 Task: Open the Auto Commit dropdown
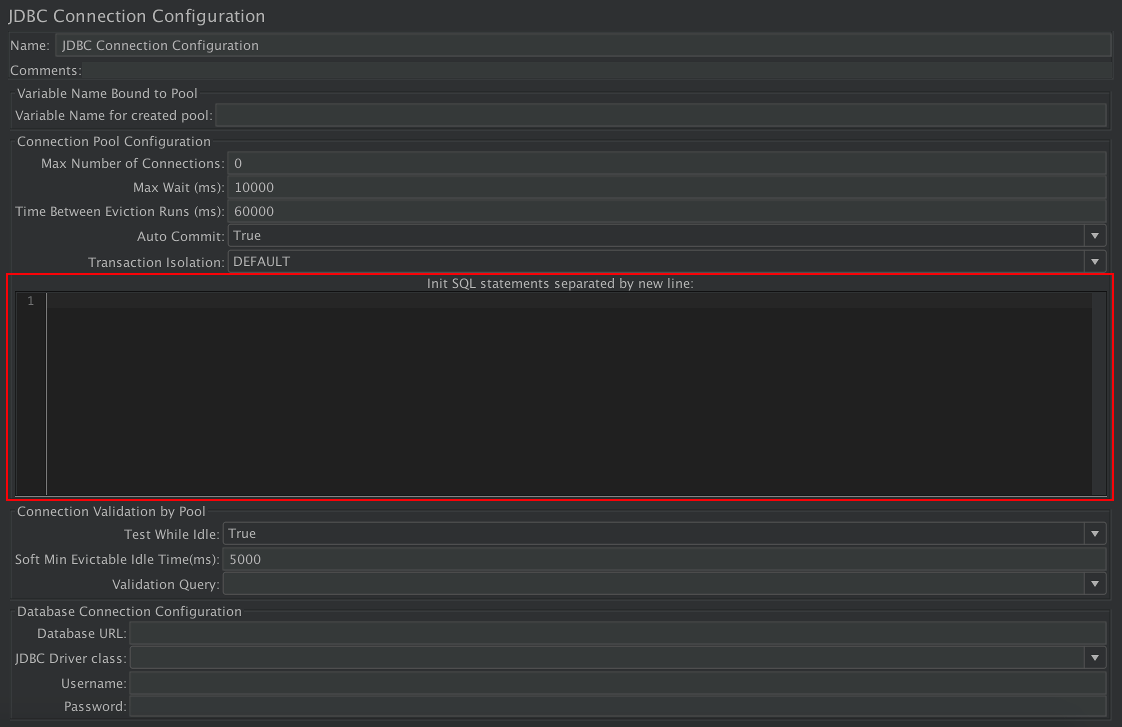(1095, 236)
